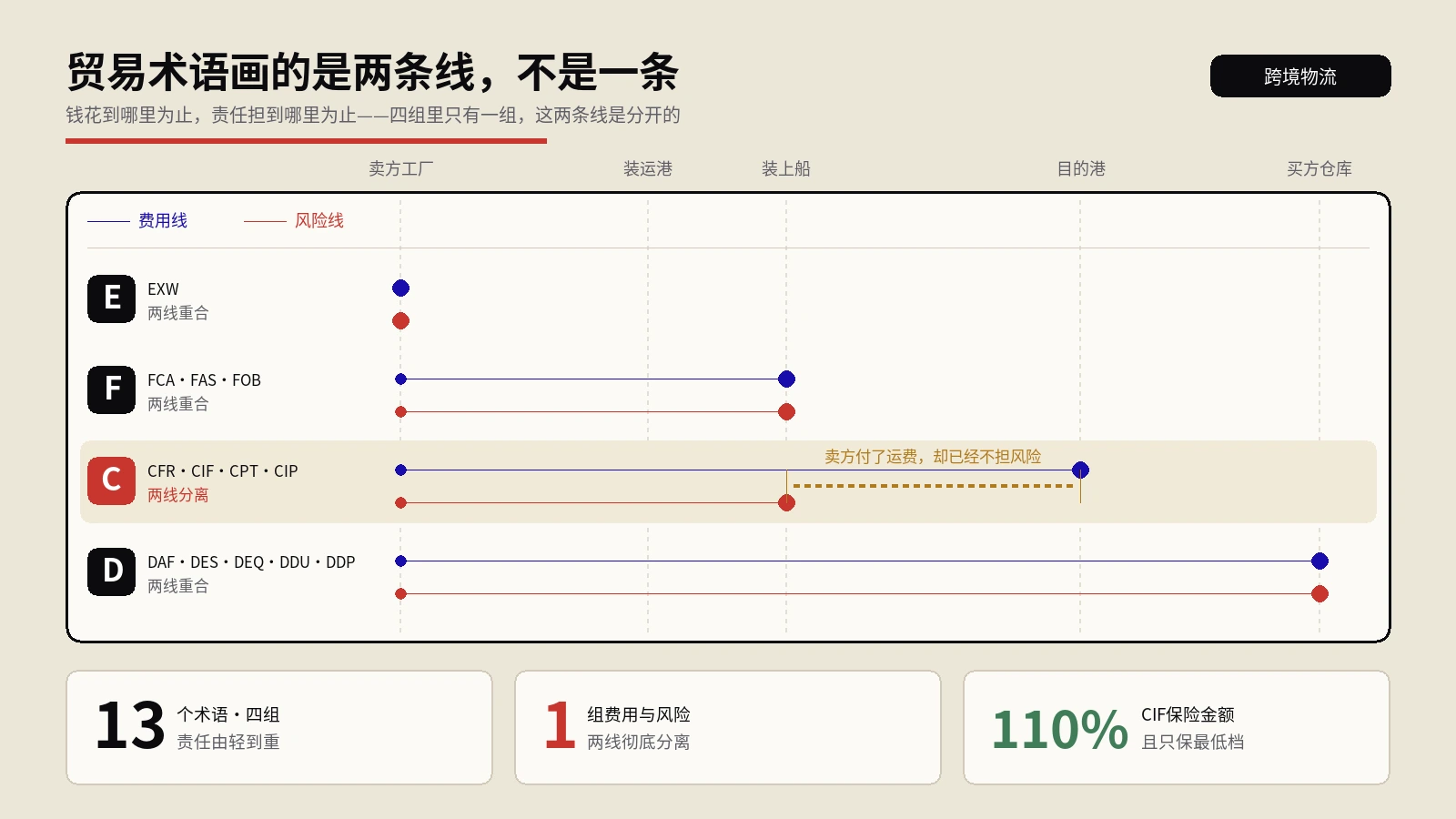Screen dimensions: 1456x819
Task: Click the 风险线 legend label
Action: point(319,220)
